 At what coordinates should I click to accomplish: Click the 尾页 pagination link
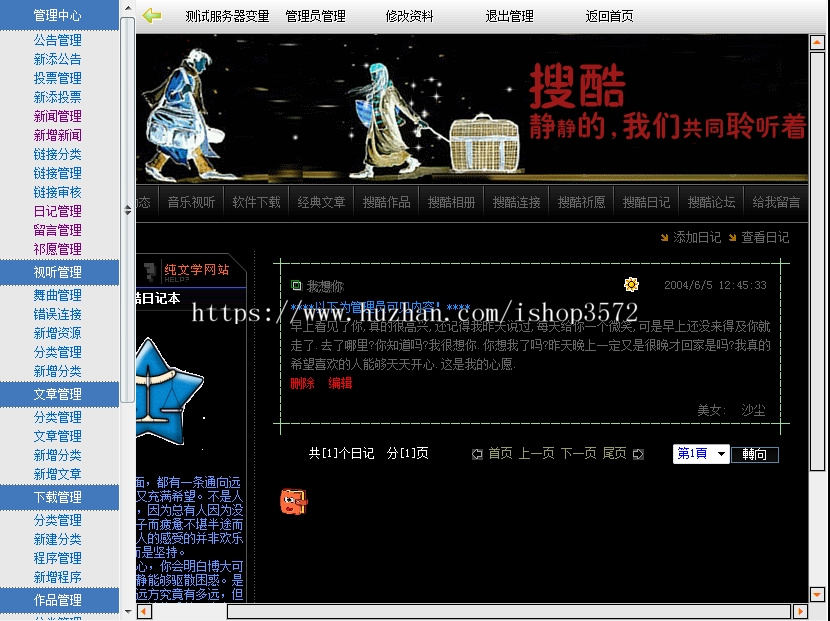615,454
